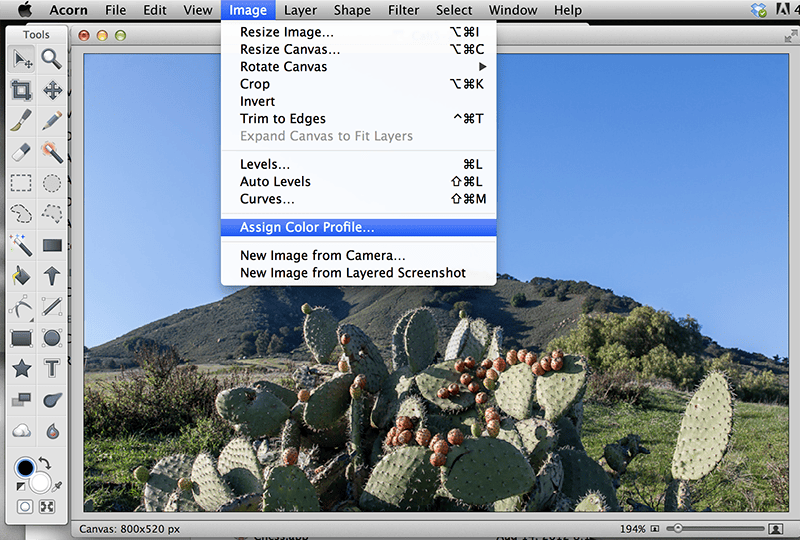Image resolution: width=800 pixels, height=540 pixels.
Task: Open the Acorn application menu
Action: tap(68, 10)
